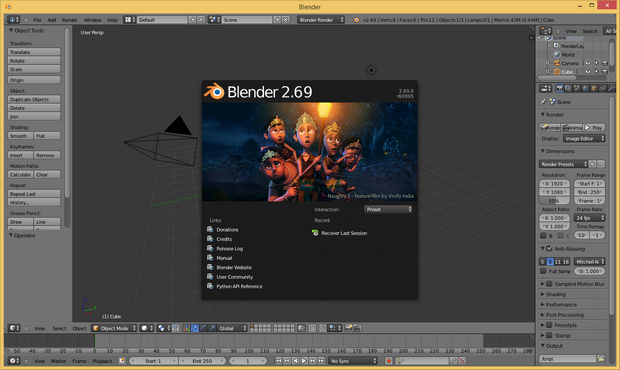The height and width of the screenshot is (370, 620).
Task: Enable the Sampled Motion Blur checkbox
Action: click(x=549, y=284)
